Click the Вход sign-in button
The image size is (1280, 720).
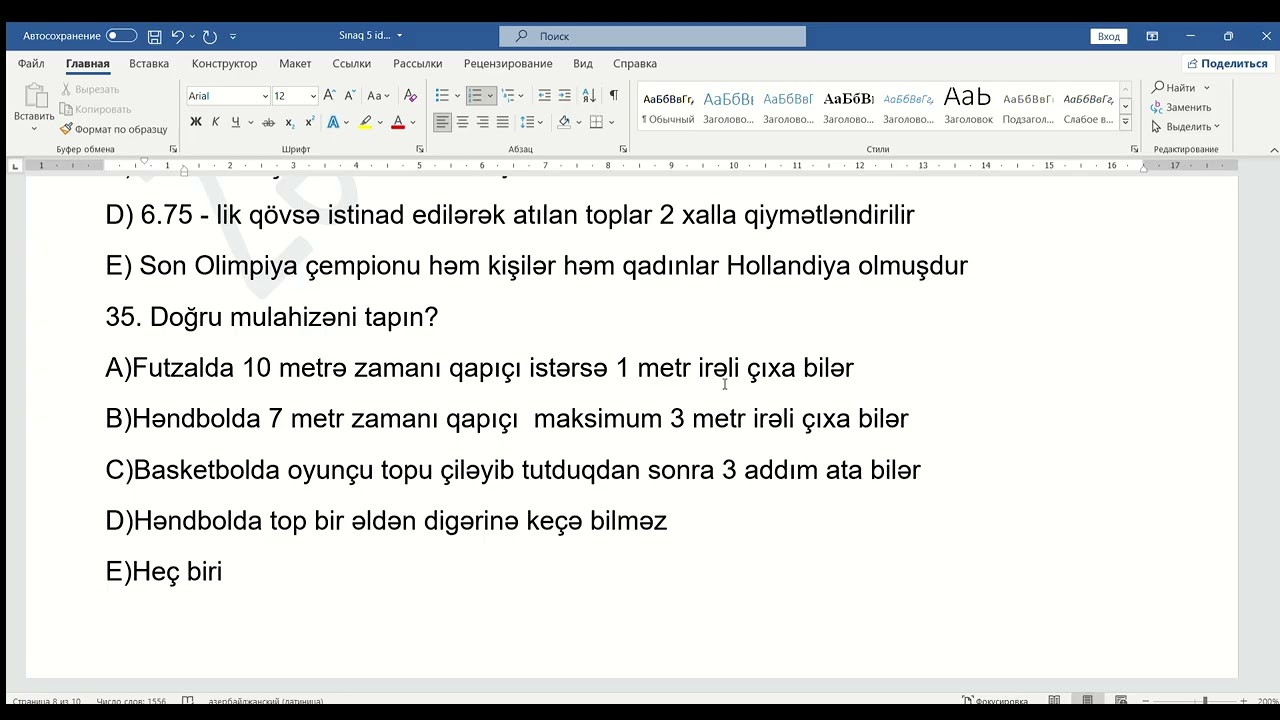(x=1109, y=36)
